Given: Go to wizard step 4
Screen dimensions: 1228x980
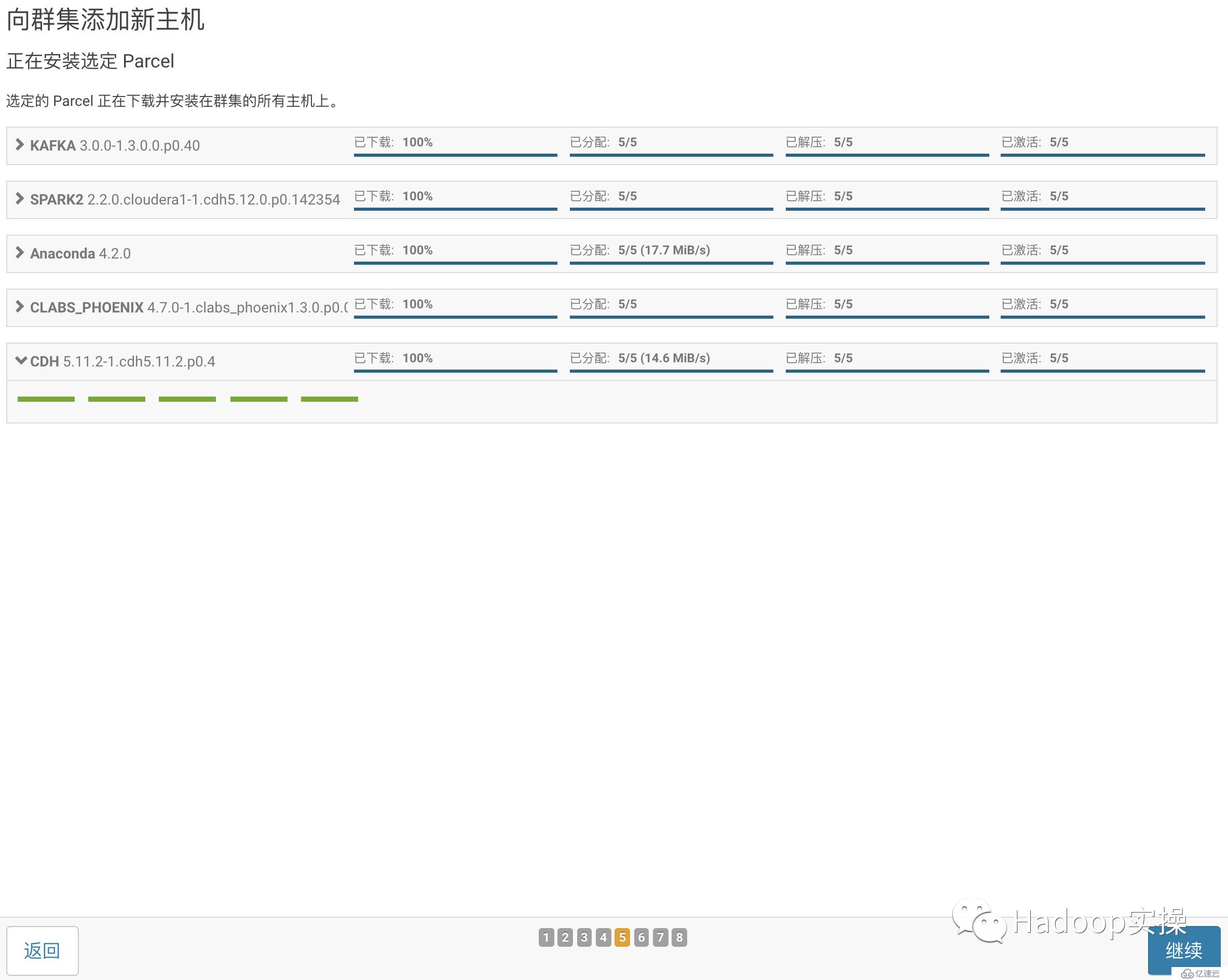Looking at the screenshot, I should [x=603, y=937].
